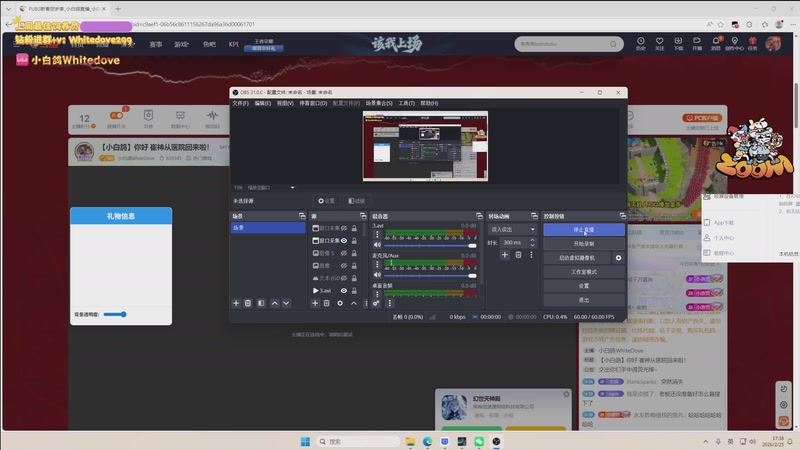Screen dimensions: 800x450
Task: Show the 图像 5 source via eye icon
Action: [344, 253]
